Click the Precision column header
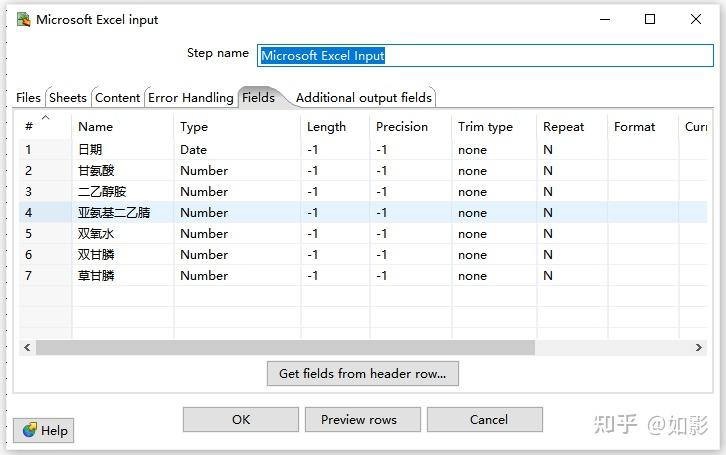Image resolution: width=726 pixels, height=455 pixels. 411,127
